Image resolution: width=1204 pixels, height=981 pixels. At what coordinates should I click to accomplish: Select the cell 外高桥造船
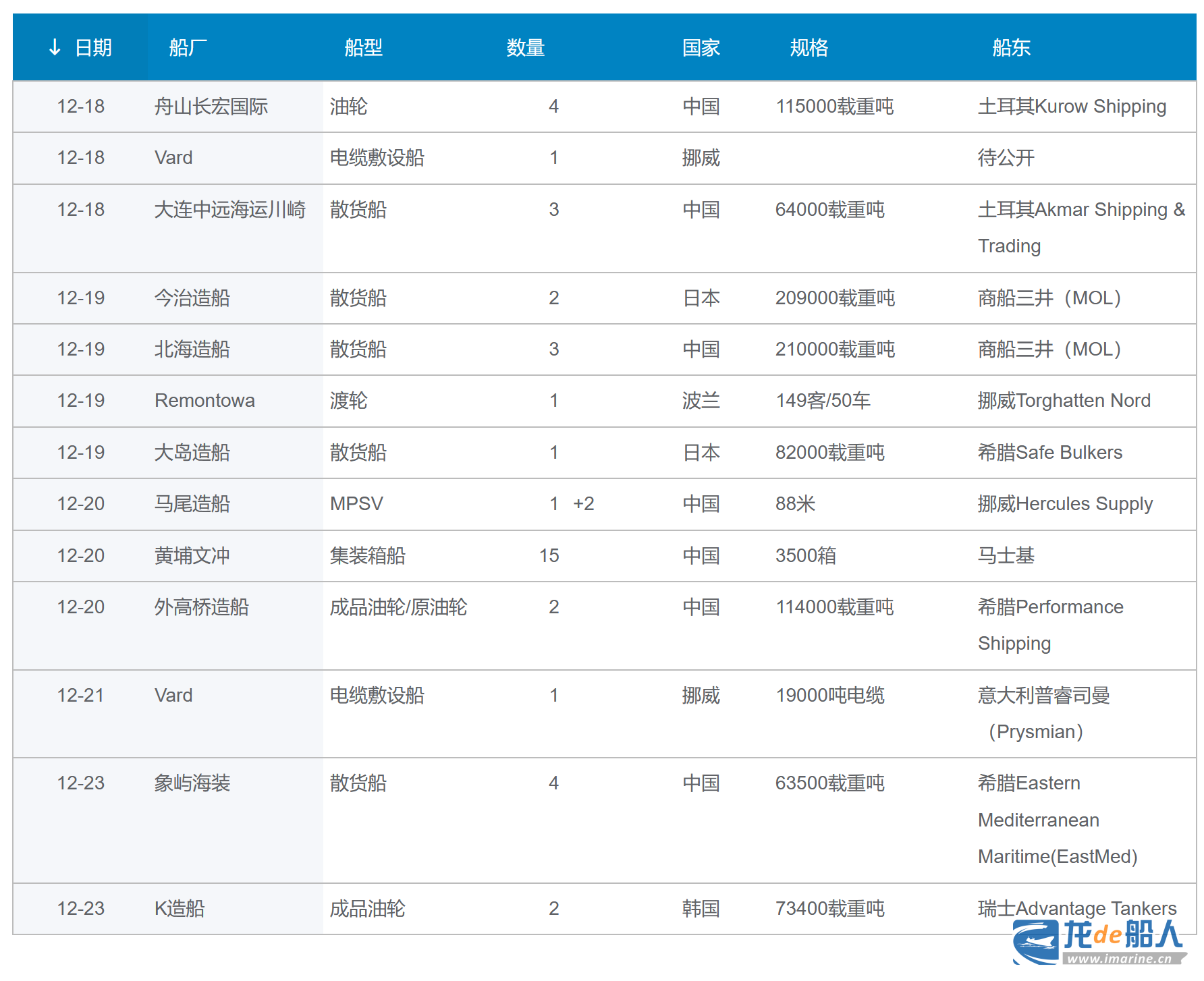(x=202, y=607)
